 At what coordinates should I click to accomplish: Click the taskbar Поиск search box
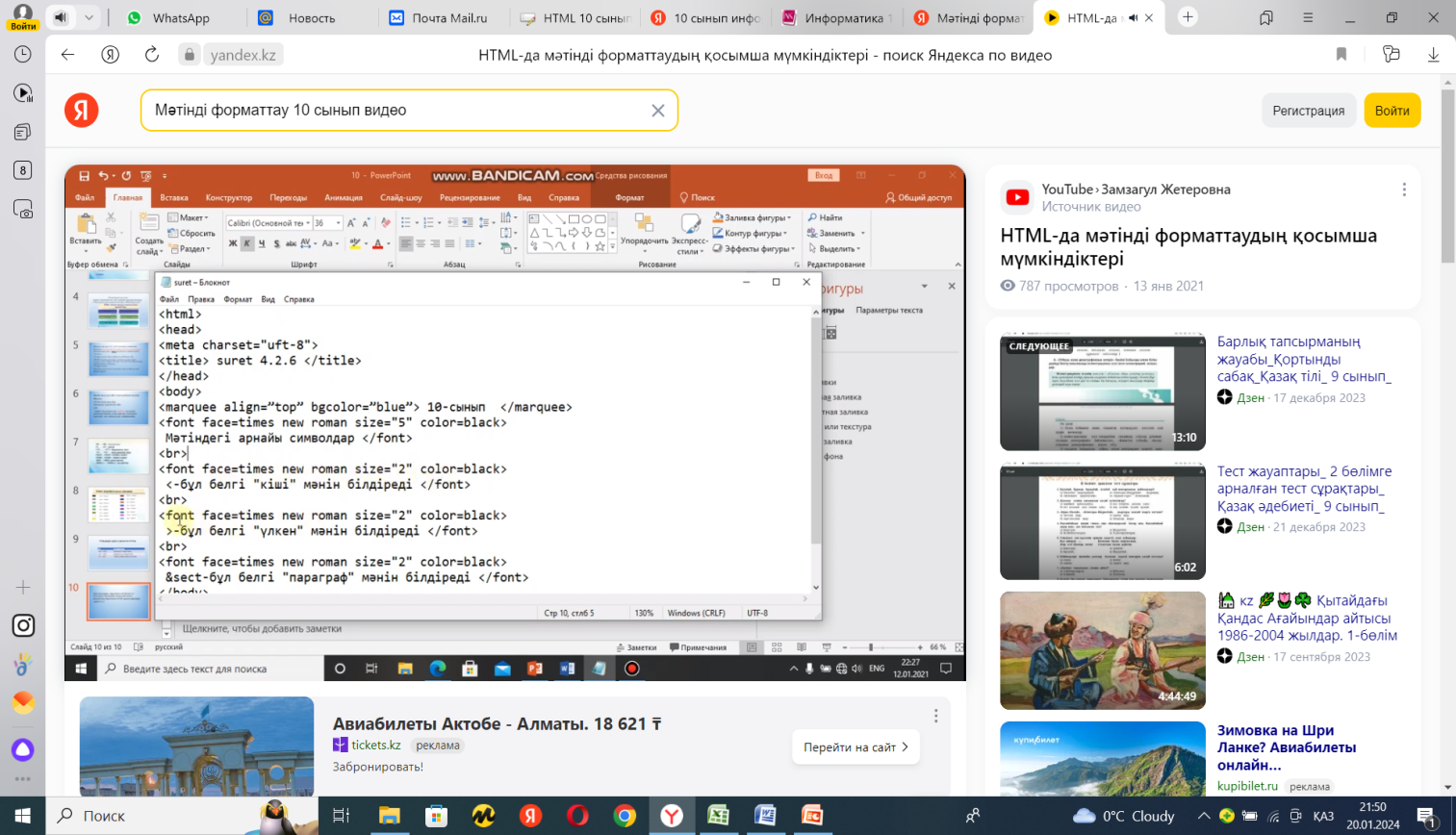(183, 816)
